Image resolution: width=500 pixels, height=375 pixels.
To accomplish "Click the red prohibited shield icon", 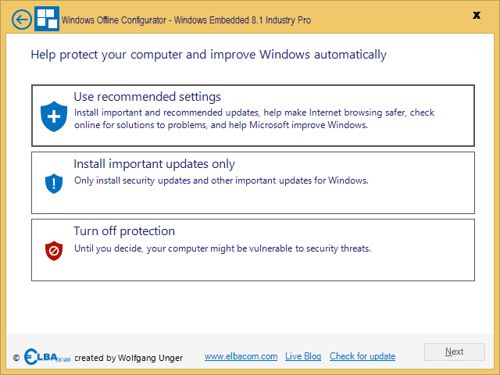I will pyautogui.click(x=54, y=251).
